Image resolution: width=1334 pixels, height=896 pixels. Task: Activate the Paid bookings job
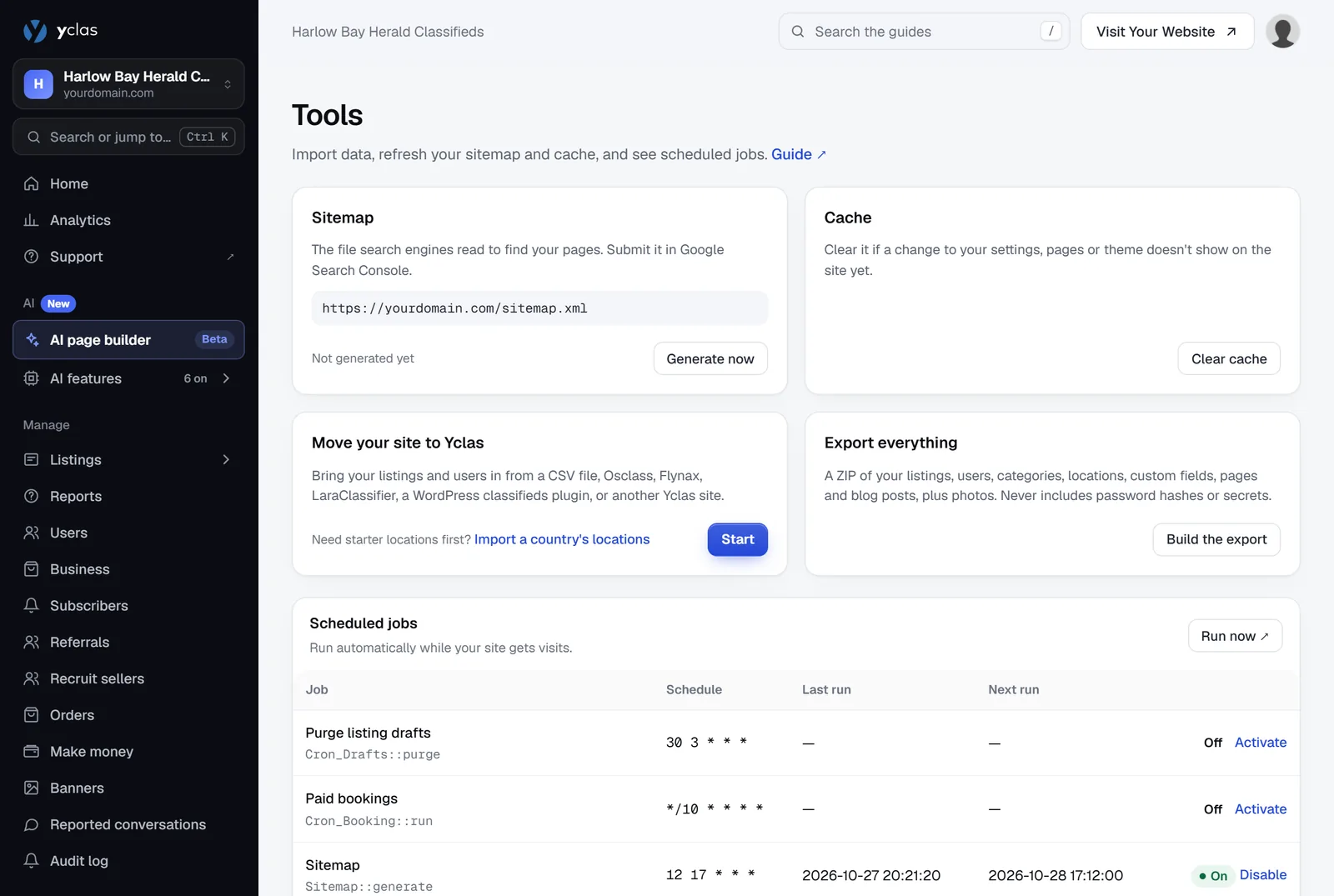1261,809
